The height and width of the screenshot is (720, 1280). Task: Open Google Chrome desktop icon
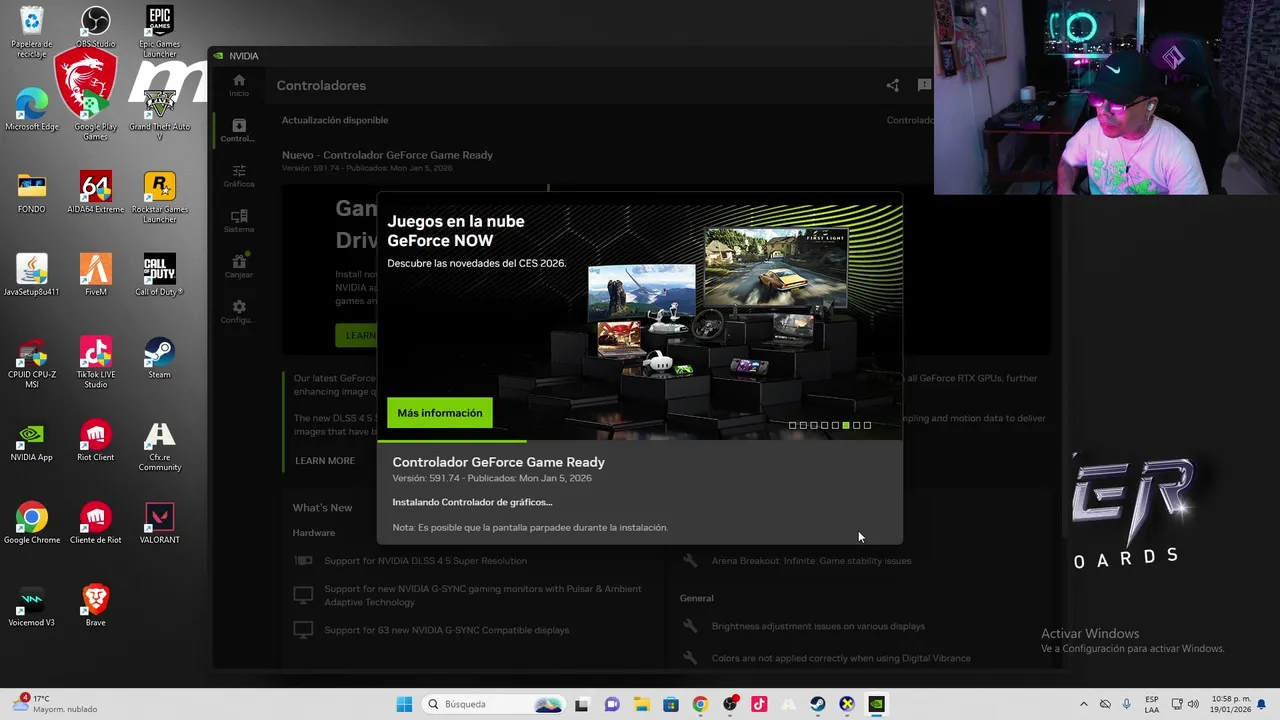coord(32,523)
